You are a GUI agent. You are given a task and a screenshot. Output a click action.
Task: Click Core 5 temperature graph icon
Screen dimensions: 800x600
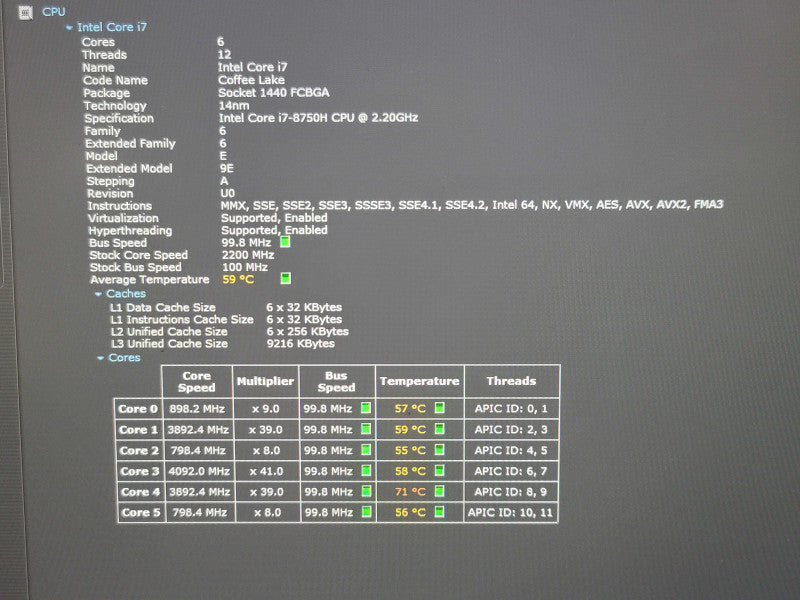pos(439,511)
